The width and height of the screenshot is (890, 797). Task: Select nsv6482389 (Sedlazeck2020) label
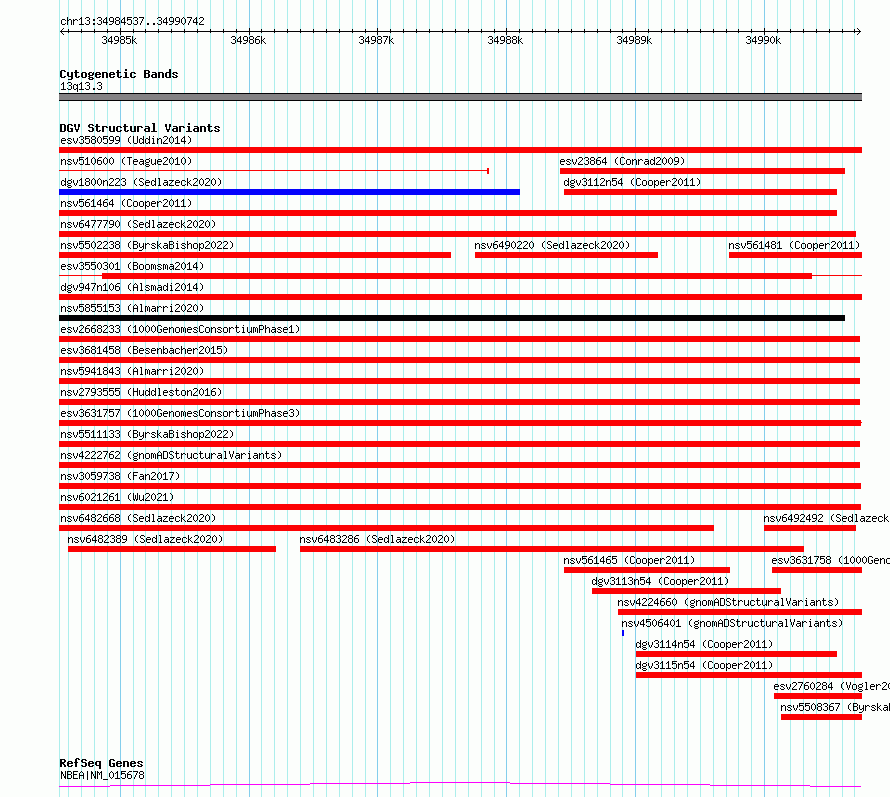[x=145, y=539]
